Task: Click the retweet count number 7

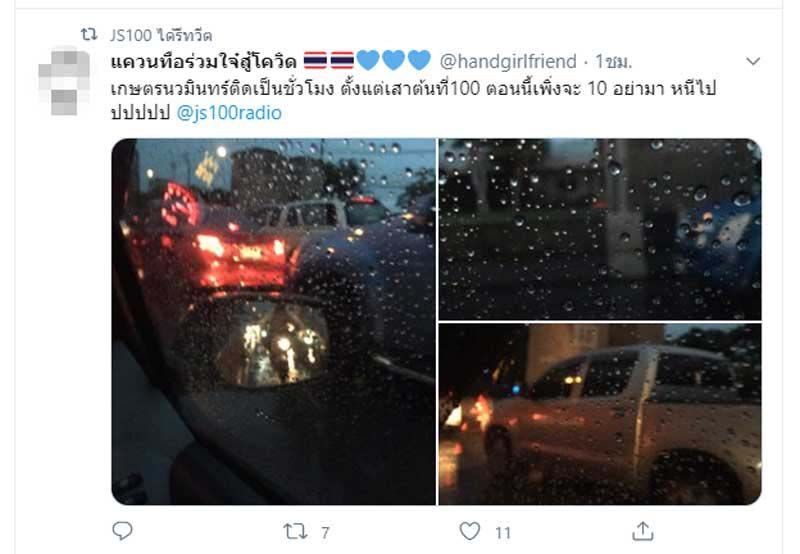Action: click(x=325, y=533)
